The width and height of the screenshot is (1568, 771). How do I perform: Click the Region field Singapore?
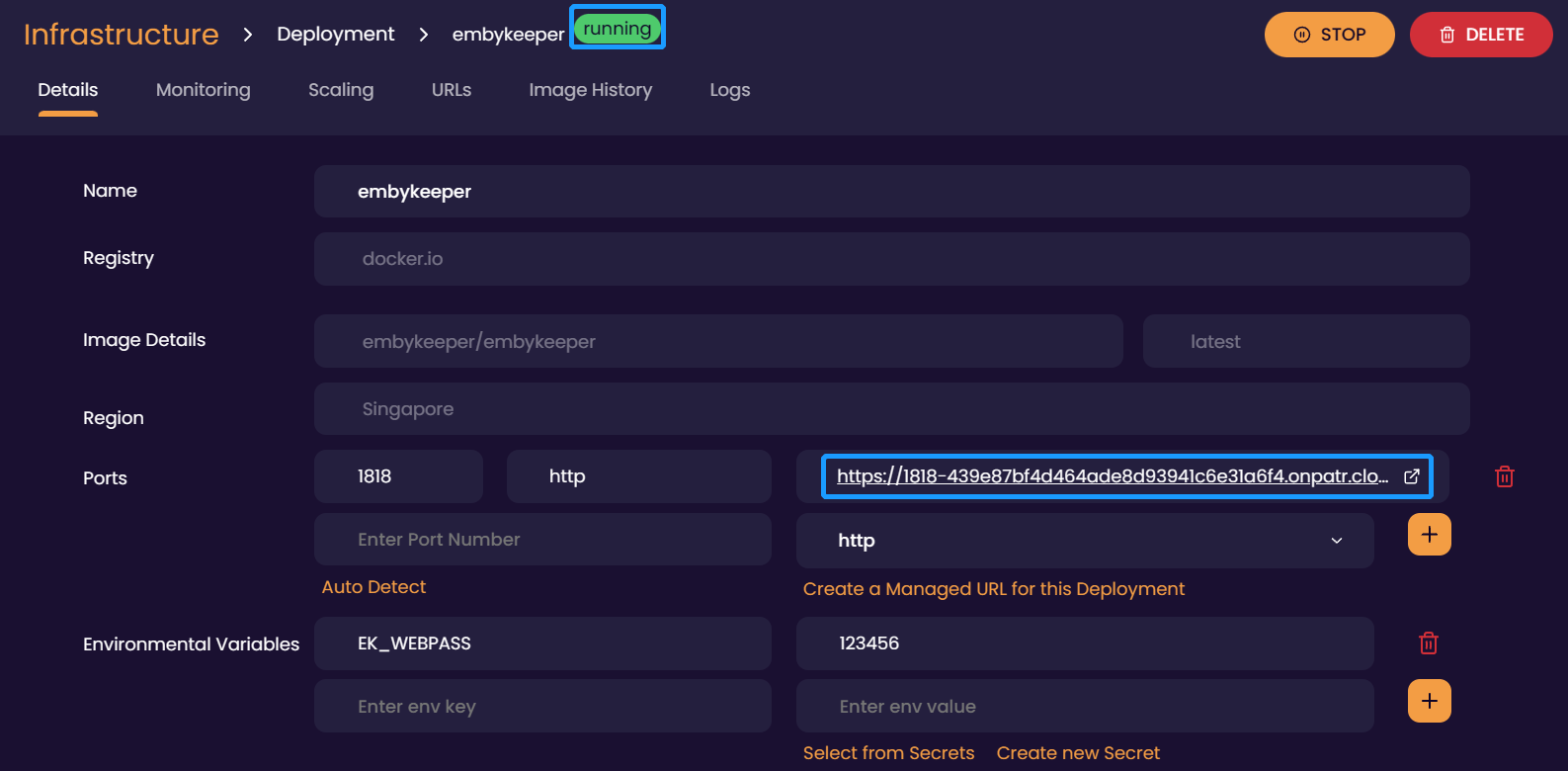pos(892,409)
